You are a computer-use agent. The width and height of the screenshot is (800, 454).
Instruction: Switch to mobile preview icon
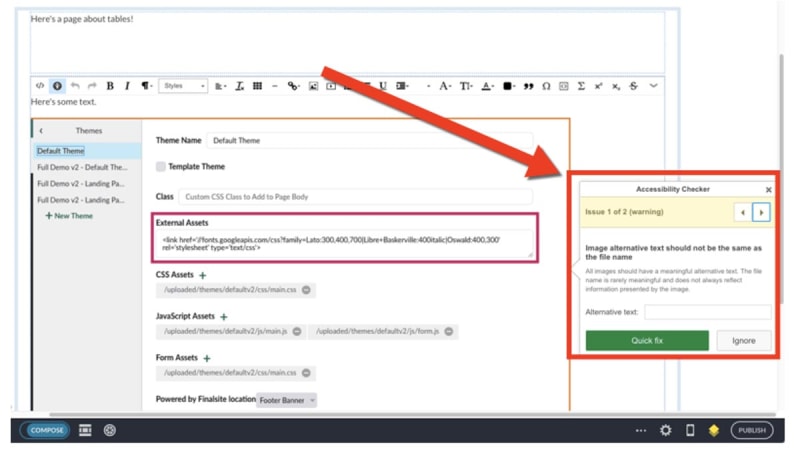pos(690,430)
